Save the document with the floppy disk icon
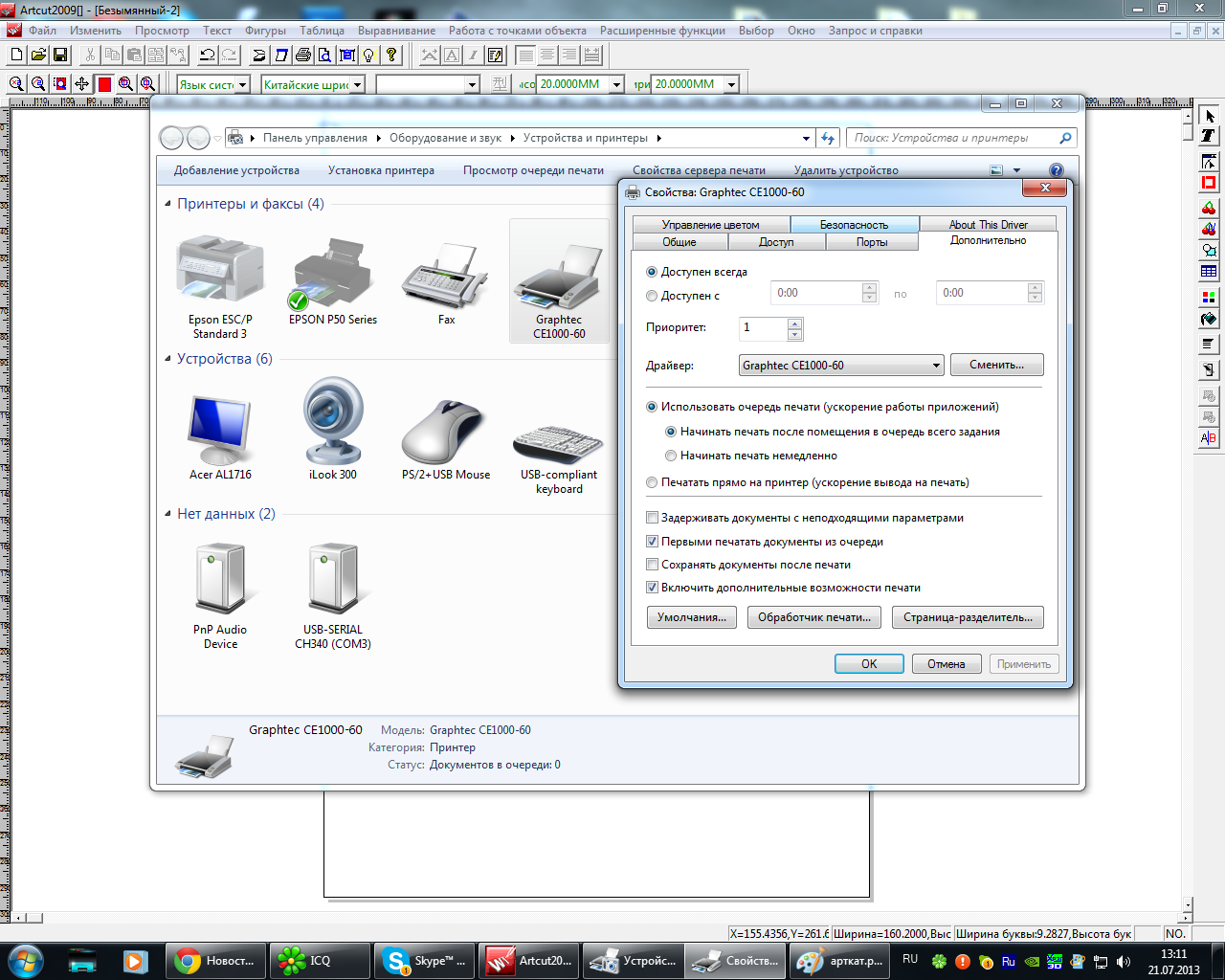This screenshot has height=980, width=1225. (60, 56)
